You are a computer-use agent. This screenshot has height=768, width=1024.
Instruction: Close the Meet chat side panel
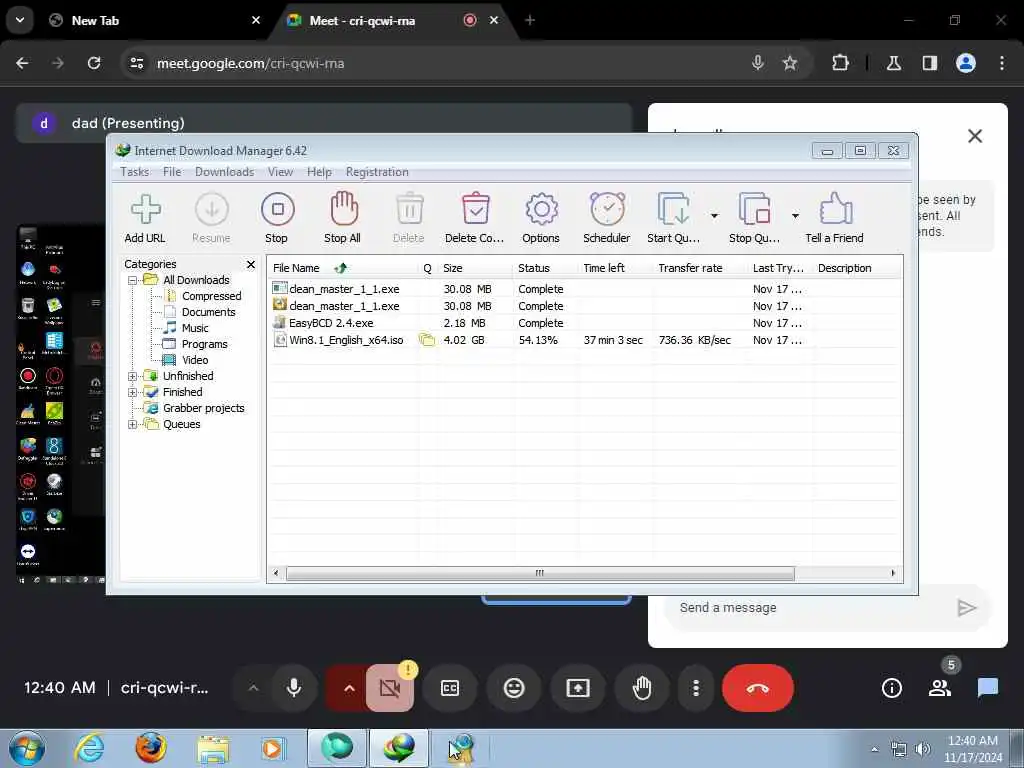[x=975, y=136]
